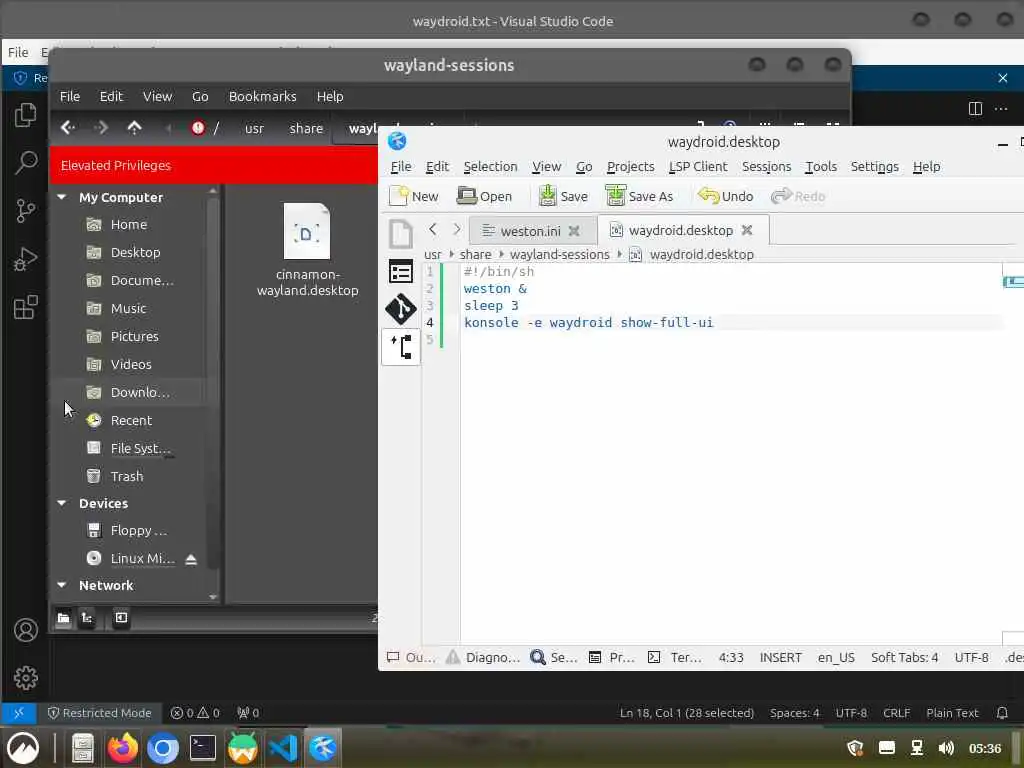The image size is (1024, 768).
Task: Hide the sidebar in file manager footer
Action: pos(121,618)
